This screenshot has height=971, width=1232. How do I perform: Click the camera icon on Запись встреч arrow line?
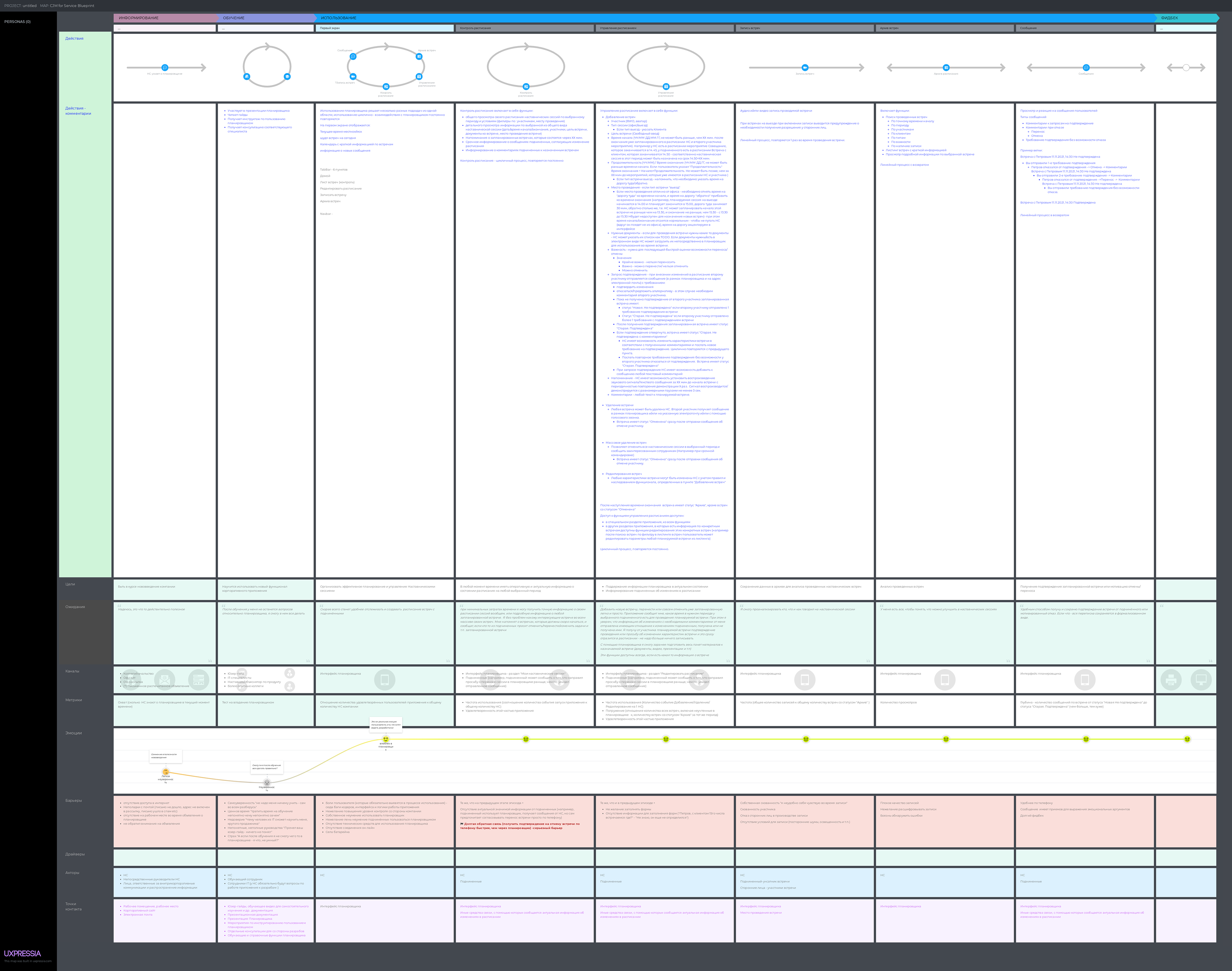point(805,68)
